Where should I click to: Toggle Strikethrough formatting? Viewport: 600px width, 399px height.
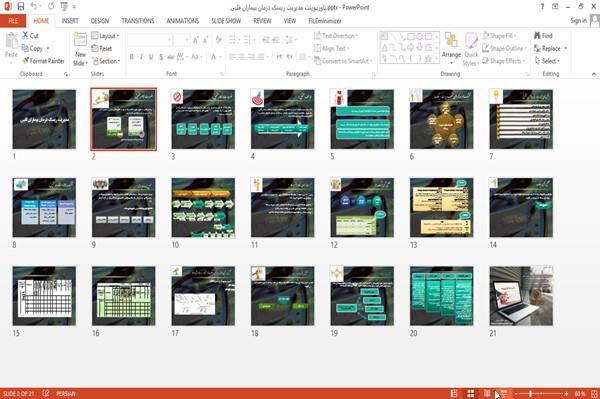[171, 57]
